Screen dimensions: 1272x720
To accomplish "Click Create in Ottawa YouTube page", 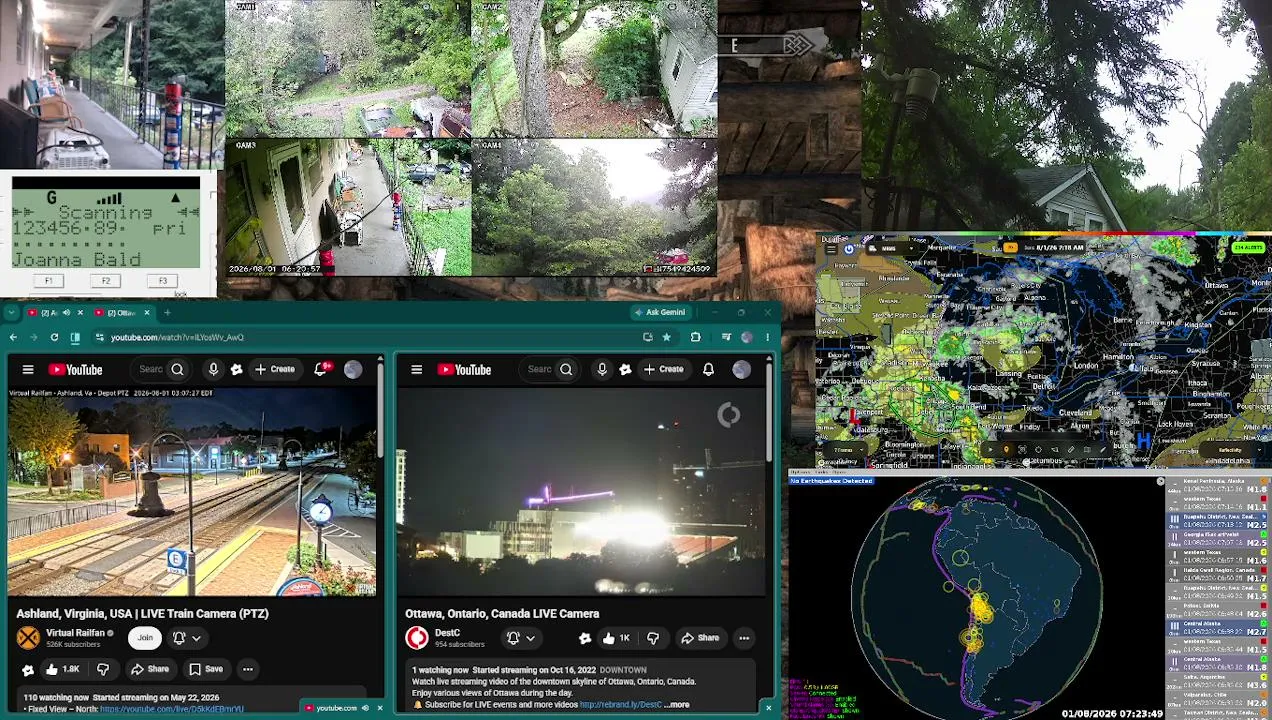I will (x=664, y=370).
